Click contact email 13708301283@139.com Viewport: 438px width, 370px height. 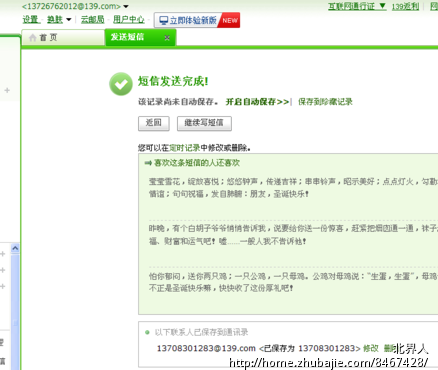pyautogui.click(x=206, y=348)
